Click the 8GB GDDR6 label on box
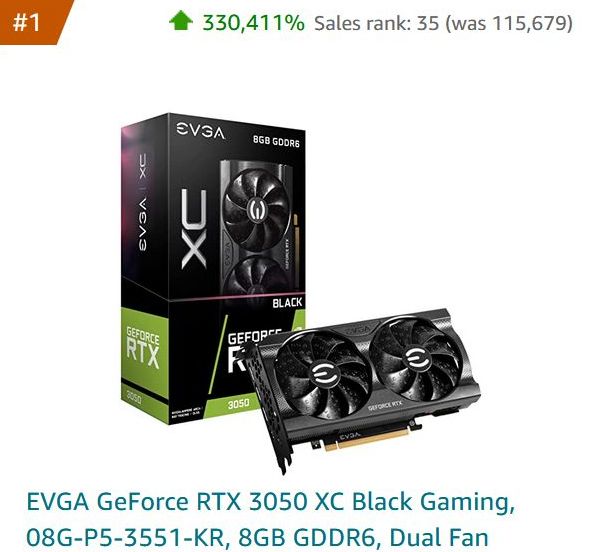The image size is (593, 552). (276, 142)
